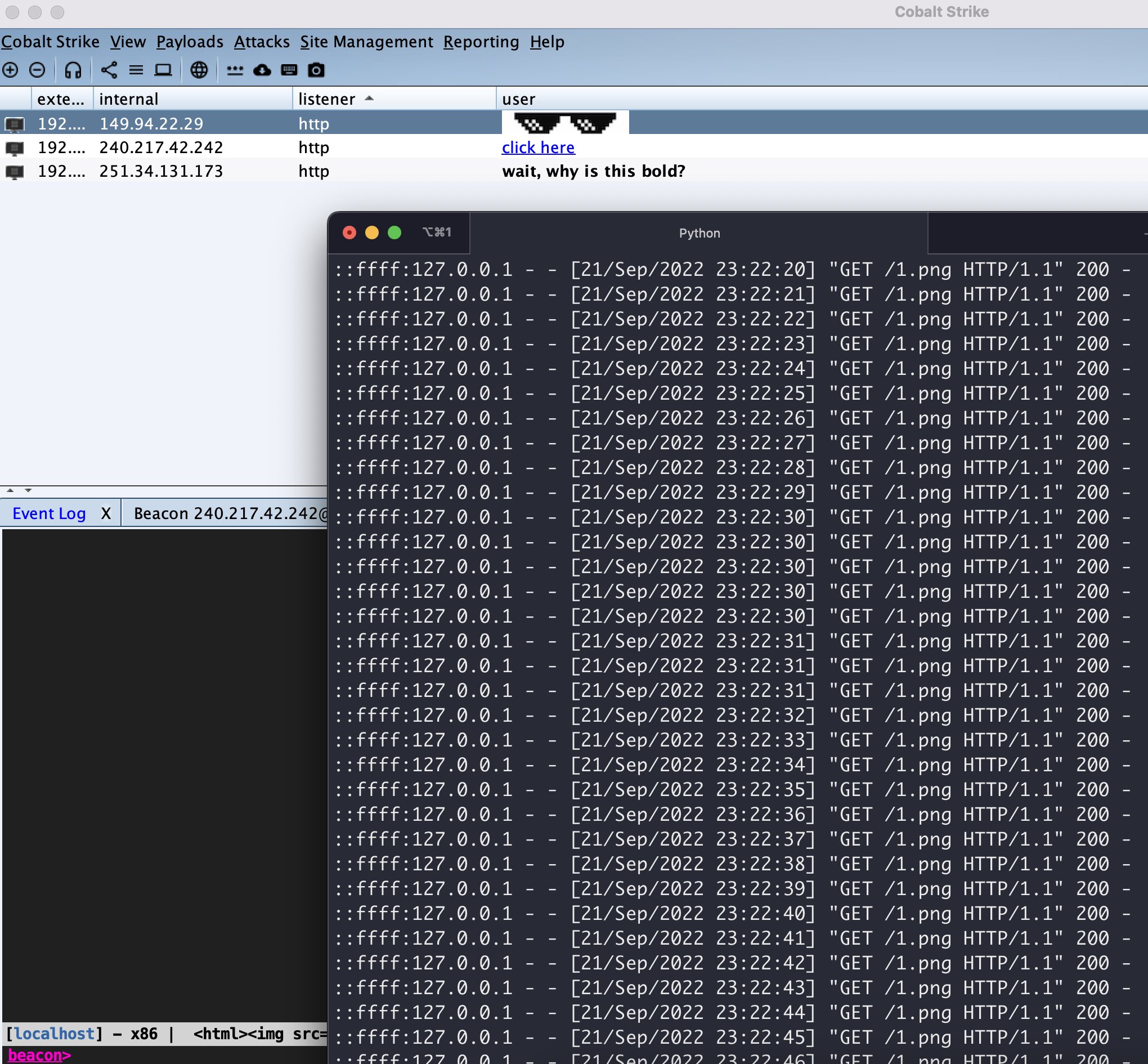Open the View menu
Viewport: 1148px width, 1064px height.
128,42
